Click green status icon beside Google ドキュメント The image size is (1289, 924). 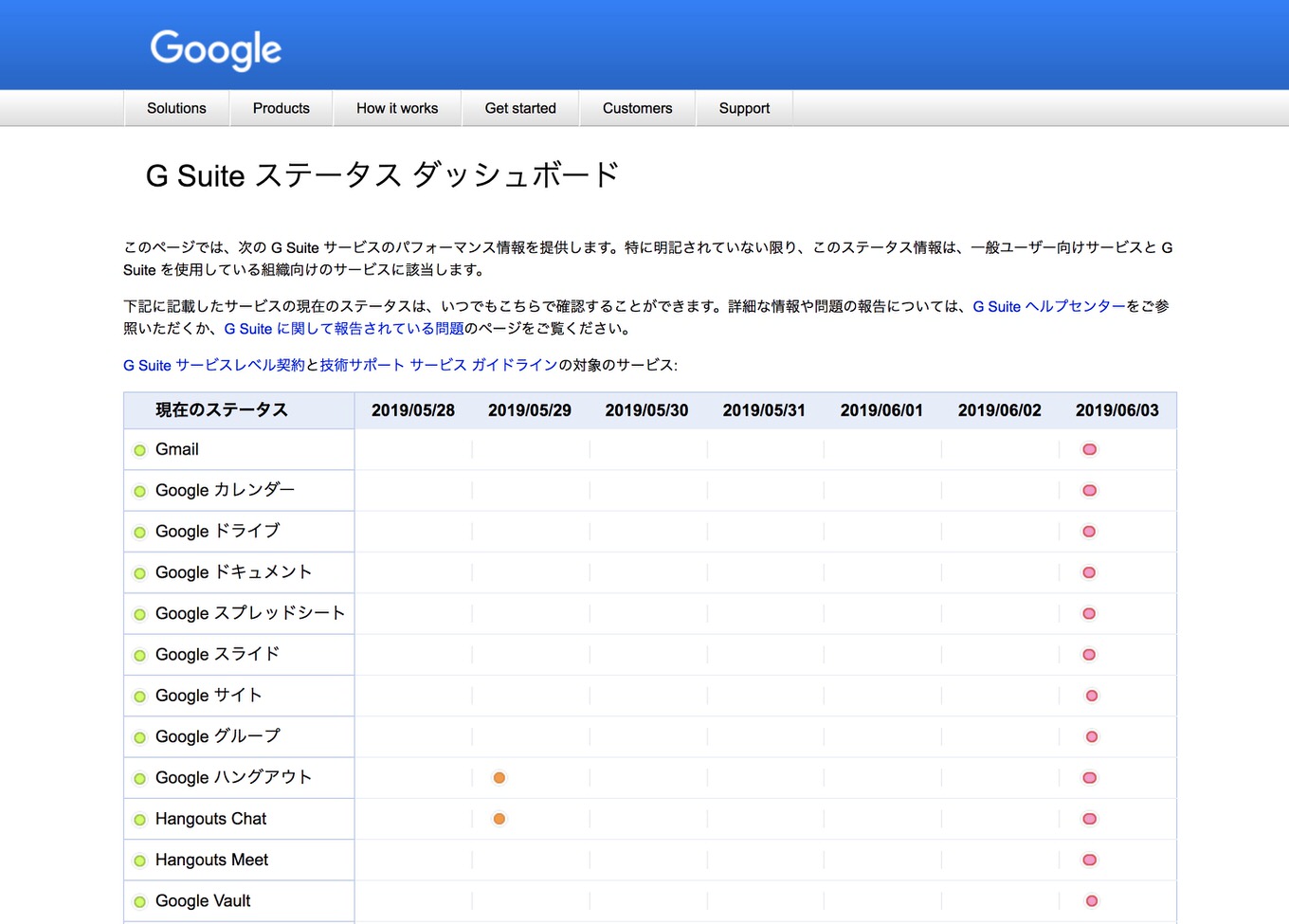click(x=140, y=573)
